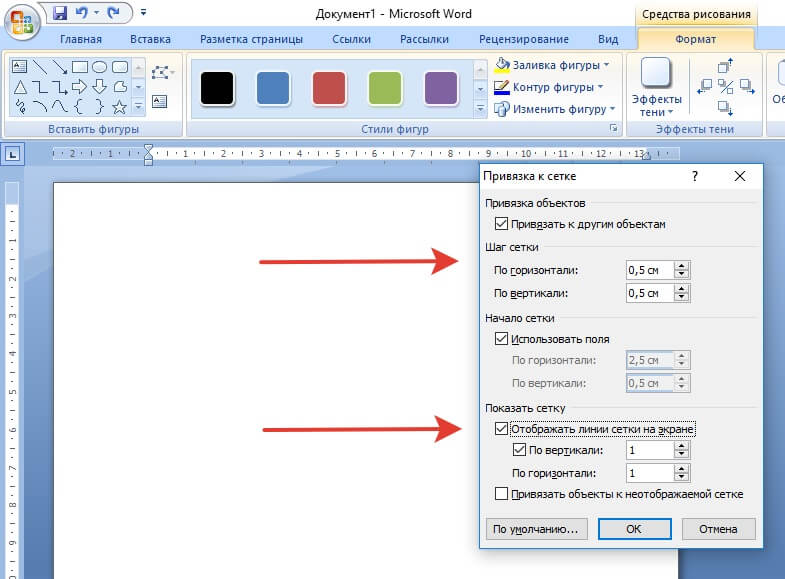
Task: Open the Office button menu
Action: 22,21
